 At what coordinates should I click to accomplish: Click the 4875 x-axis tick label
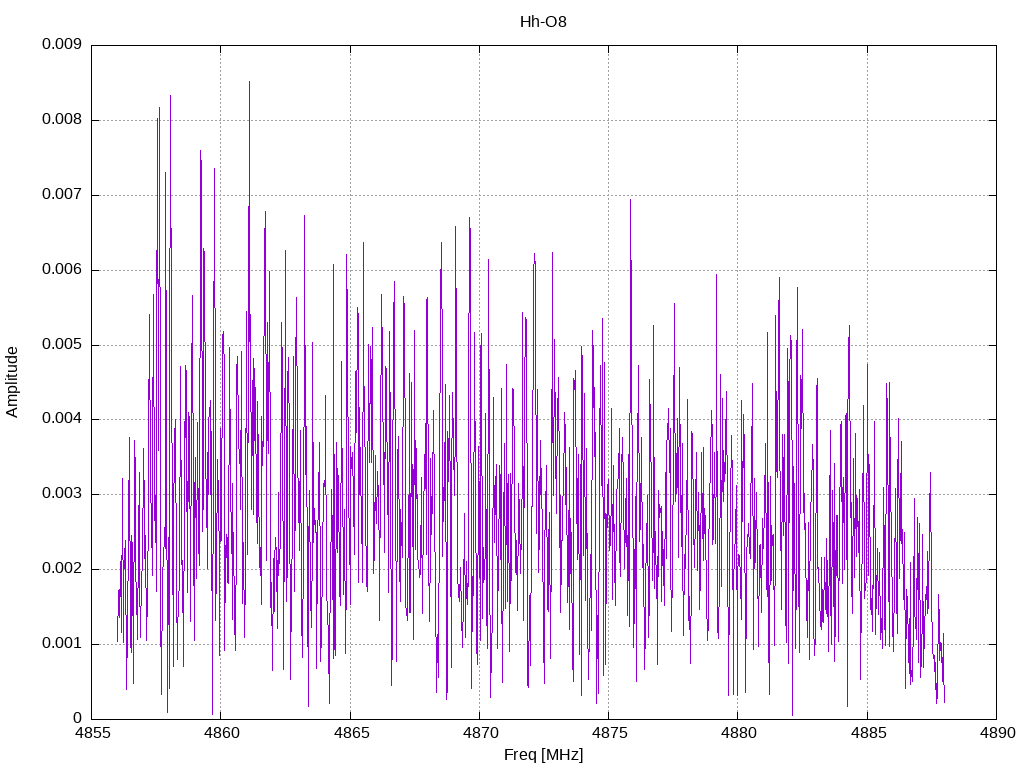click(x=609, y=733)
